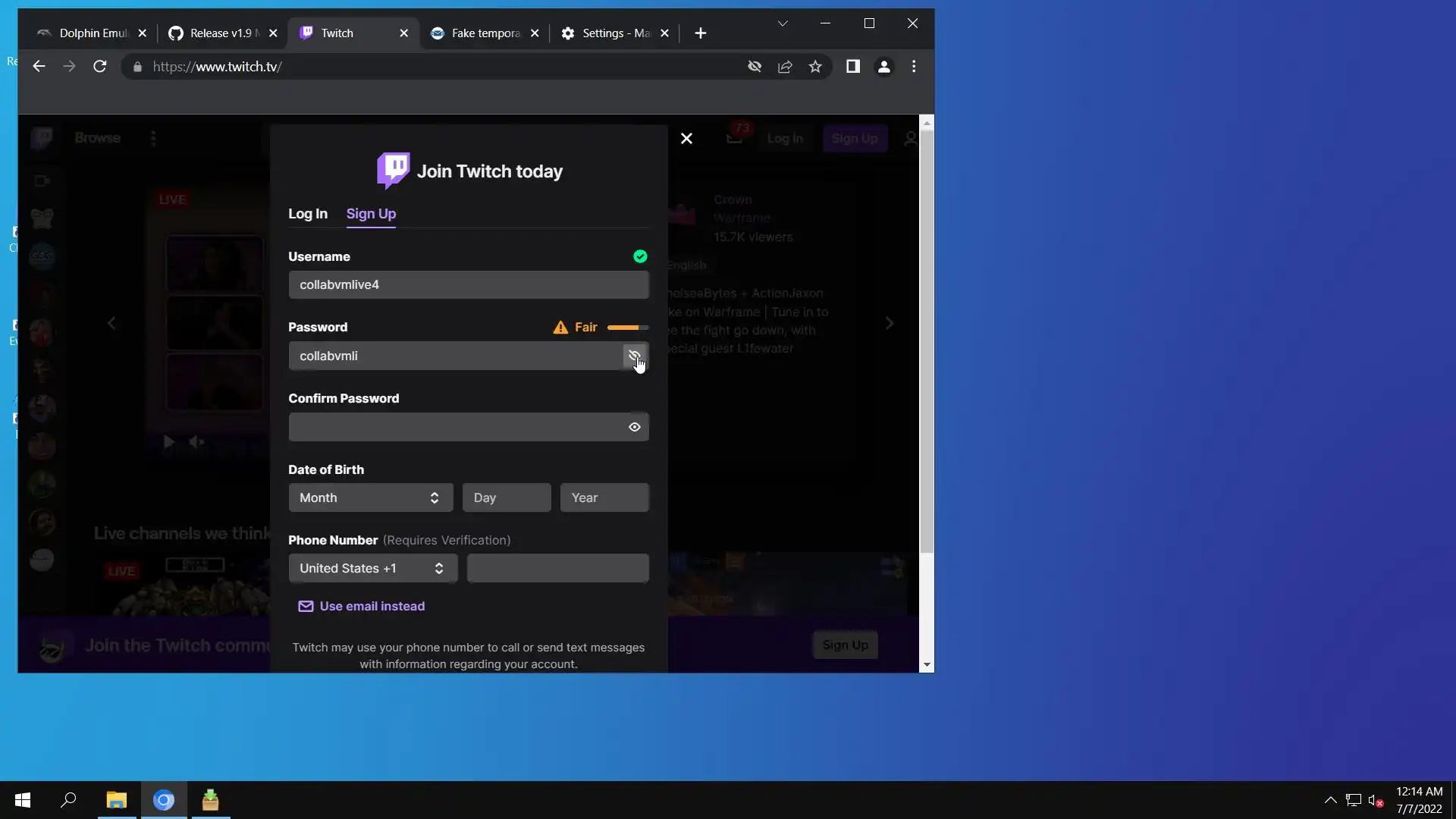Expand the Month dropdown
Viewport: 1456px width, 819px height.
tap(370, 497)
